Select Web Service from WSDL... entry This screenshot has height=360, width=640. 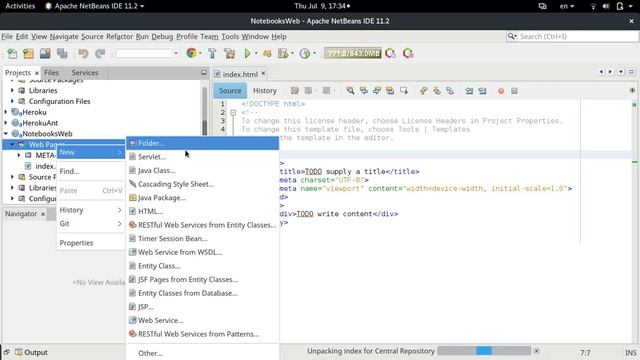[202, 252]
